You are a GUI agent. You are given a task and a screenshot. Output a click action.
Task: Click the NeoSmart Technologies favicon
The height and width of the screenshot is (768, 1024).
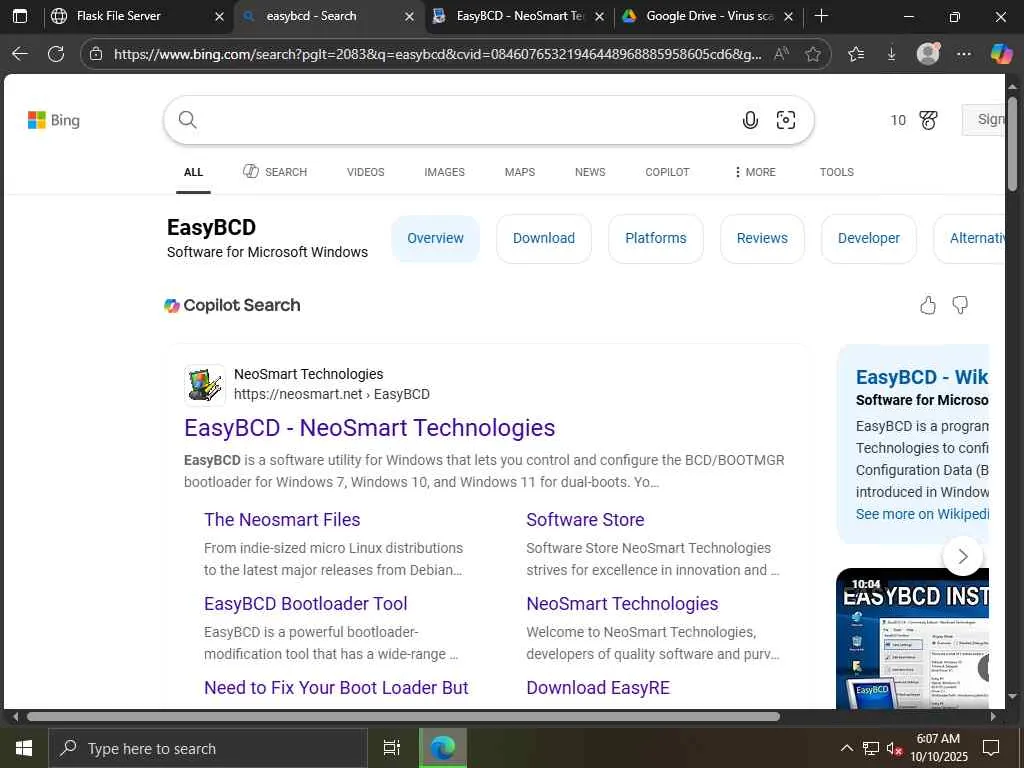(x=205, y=385)
